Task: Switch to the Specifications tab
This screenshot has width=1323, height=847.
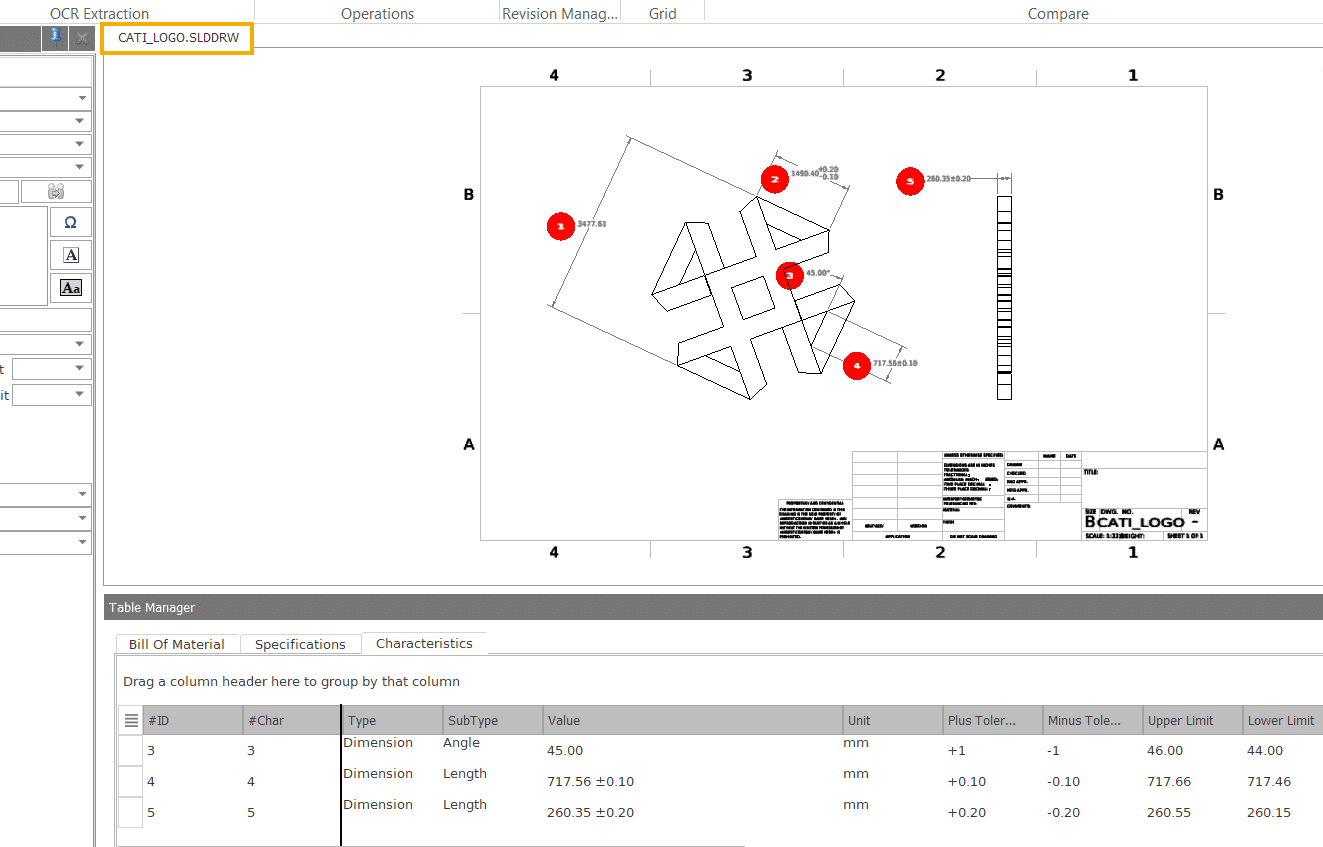Action: pyautogui.click(x=300, y=644)
